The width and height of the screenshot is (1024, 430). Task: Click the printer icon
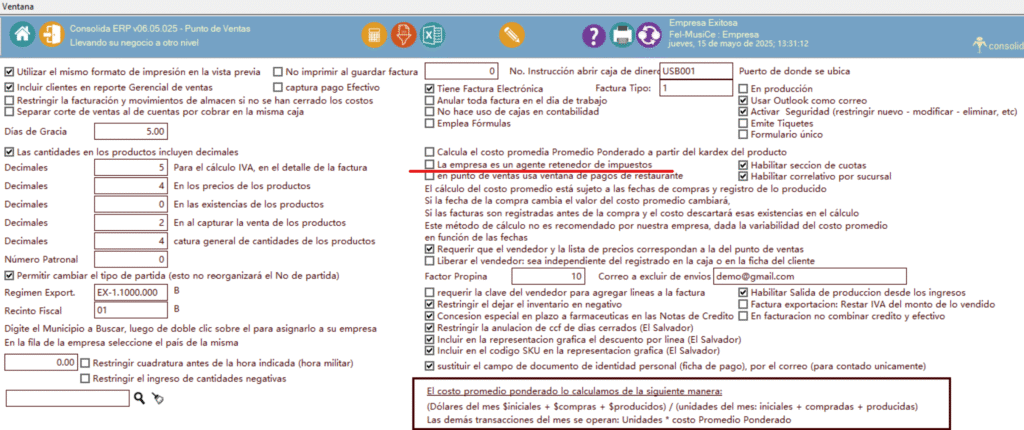pos(622,36)
